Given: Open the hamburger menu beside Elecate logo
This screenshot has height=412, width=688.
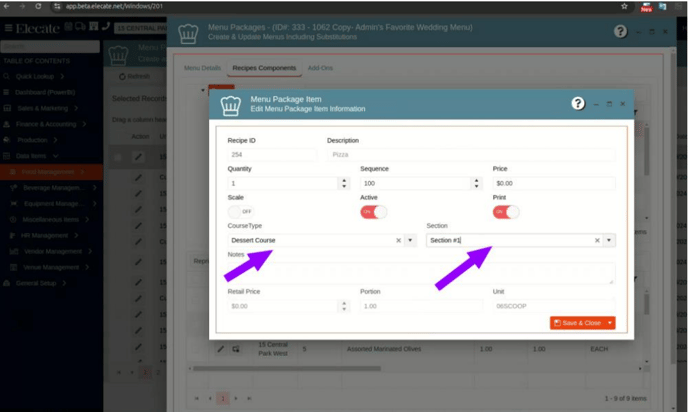Looking at the screenshot, I should pos(9,28).
